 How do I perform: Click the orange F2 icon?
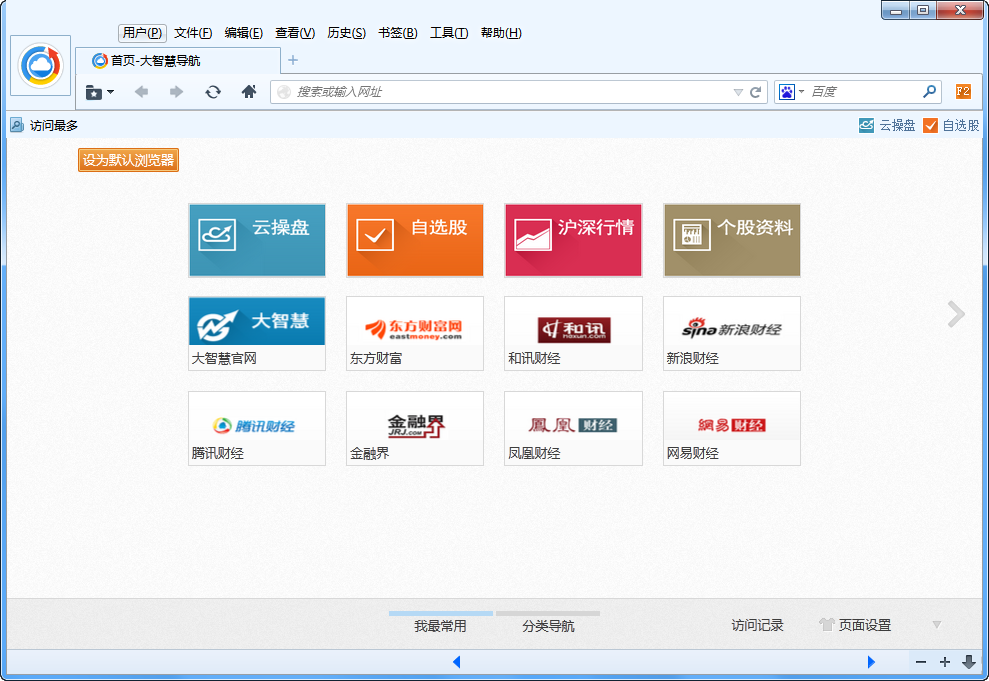point(963,91)
